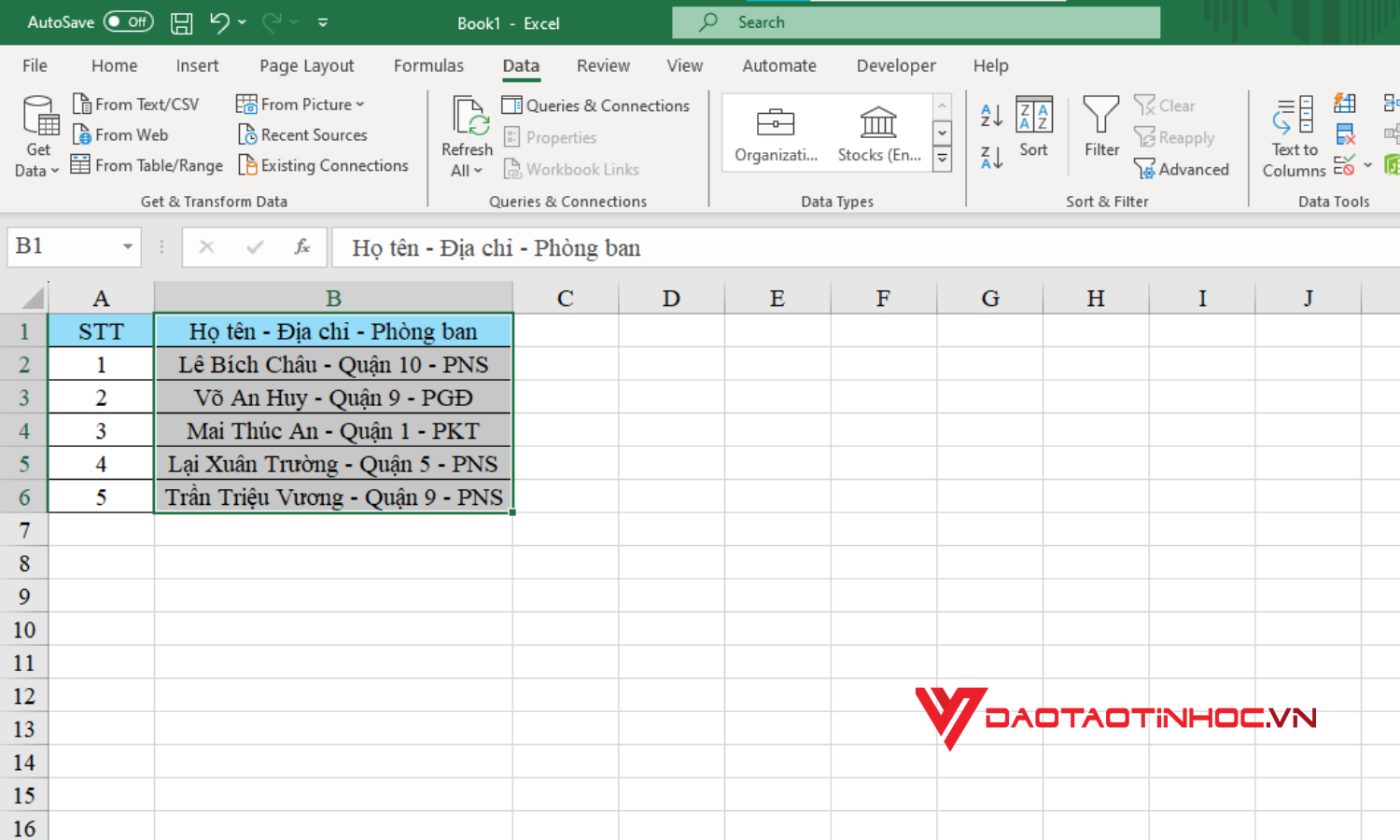This screenshot has width=1400, height=840.
Task: Click the STT header cell
Action: click(101, 331)
